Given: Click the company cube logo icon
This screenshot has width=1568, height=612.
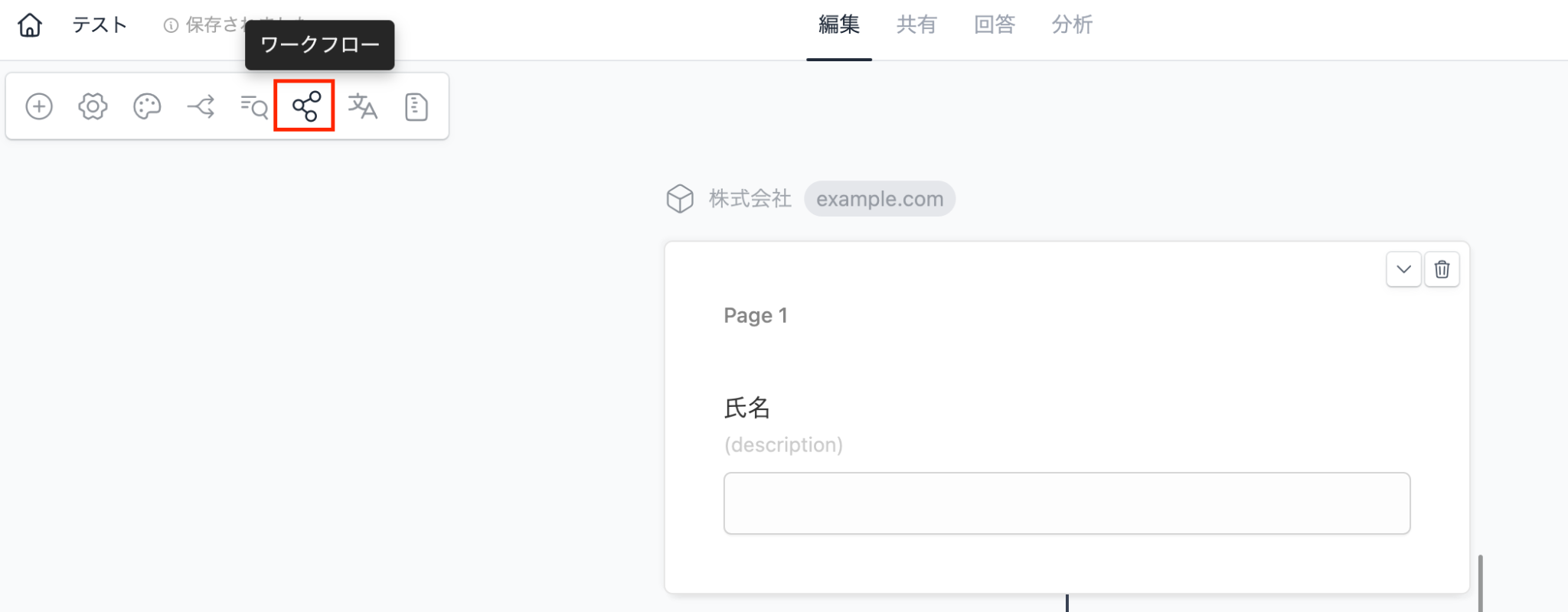Looking at the screenshot, I should 680,199.
